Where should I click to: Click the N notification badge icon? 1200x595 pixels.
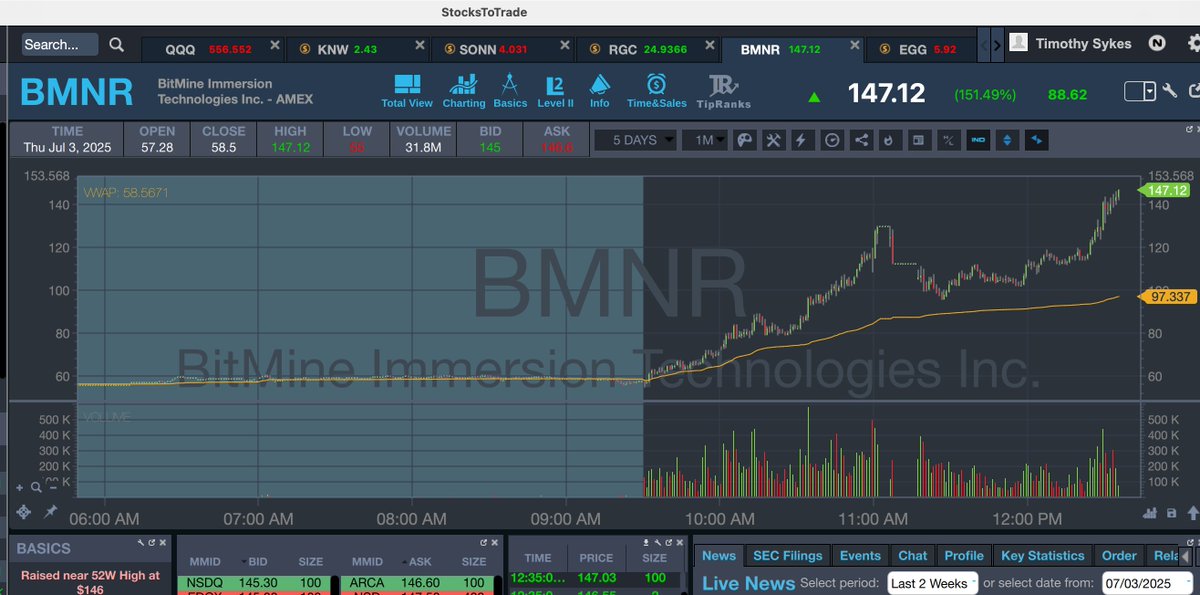pos(1157,43)
